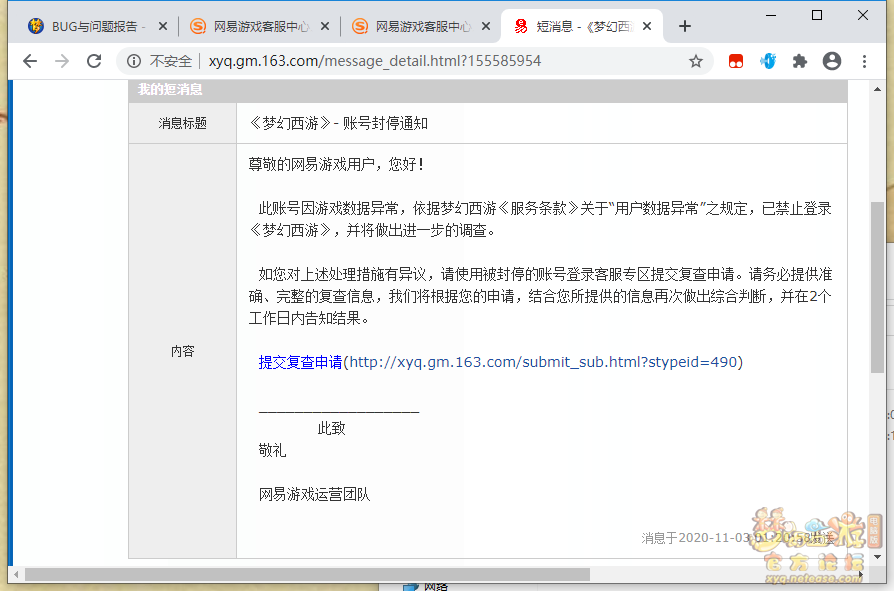
Task: Open the Extensions puzzle menu
Action: tap(800, 61)
